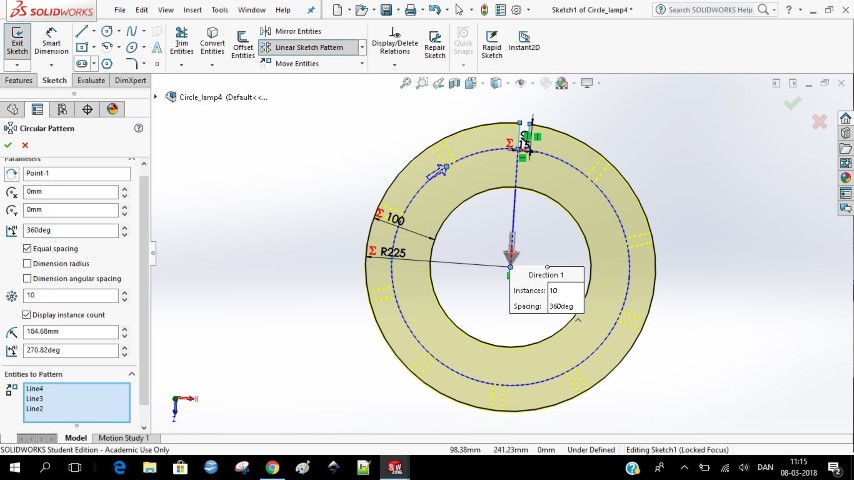Switch to the Evaluate tab
Screen dimensions: 854x480
pos(90,80)
